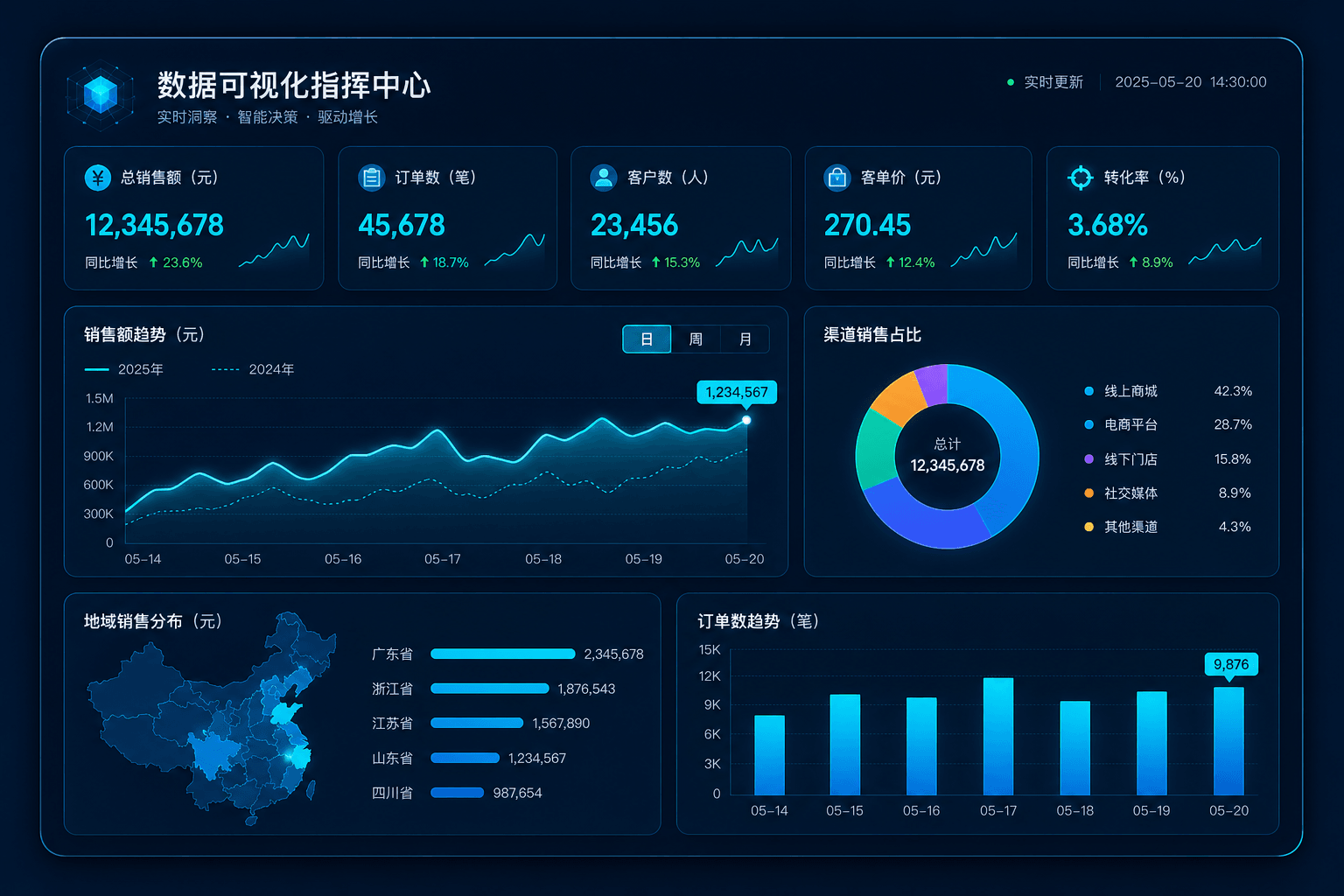1344x896 pixels.
Task: Click the 05-15 order bar
Action: coord(845,745)
